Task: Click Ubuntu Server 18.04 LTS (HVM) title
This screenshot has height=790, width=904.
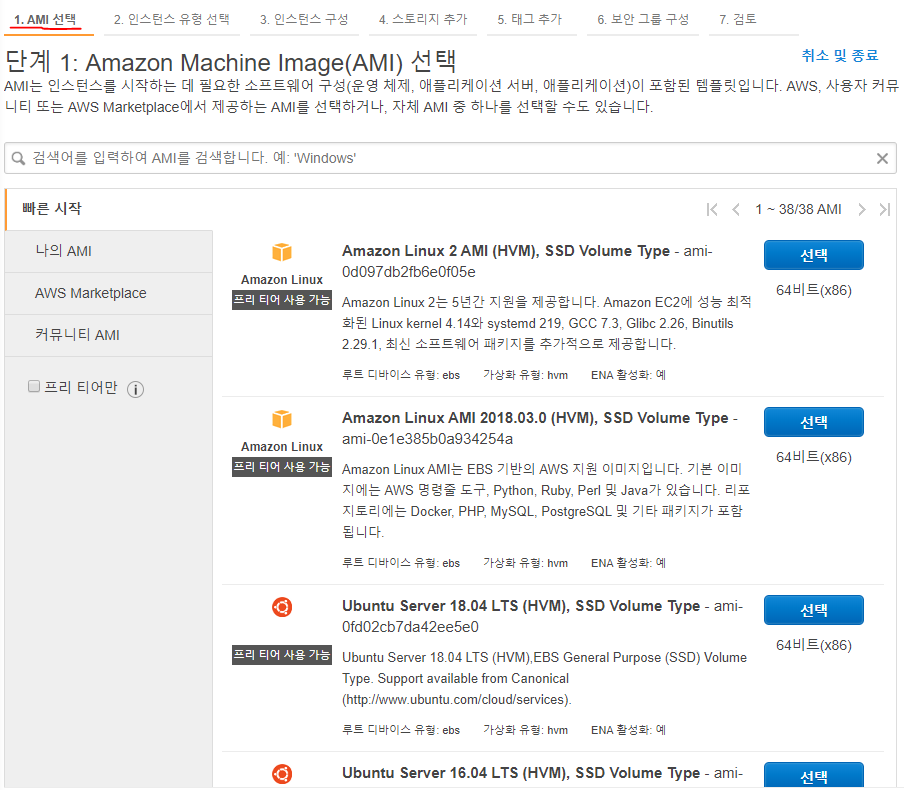Action: click(521, 606)
